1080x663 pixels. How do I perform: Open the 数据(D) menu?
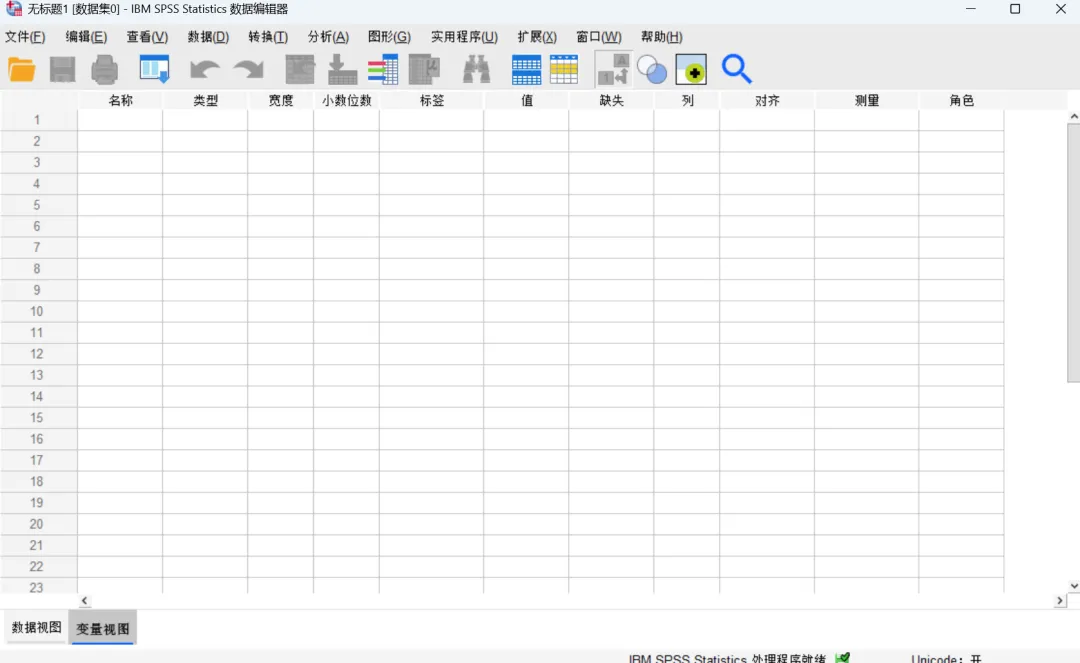tap(208, 37)
